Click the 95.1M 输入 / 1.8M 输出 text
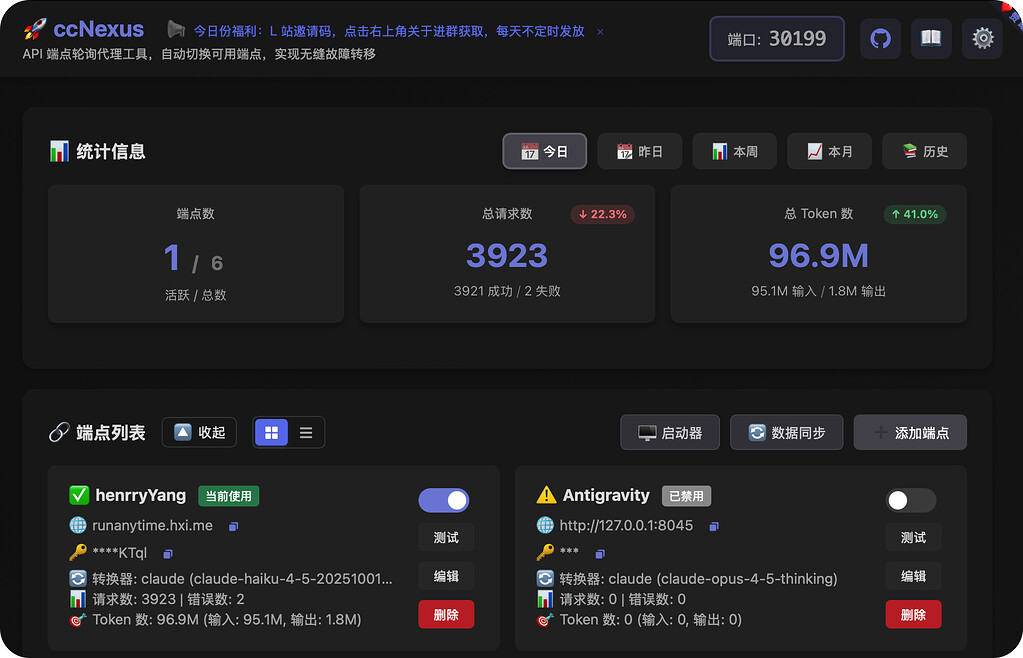1023x658 pixels. point(818,291)
